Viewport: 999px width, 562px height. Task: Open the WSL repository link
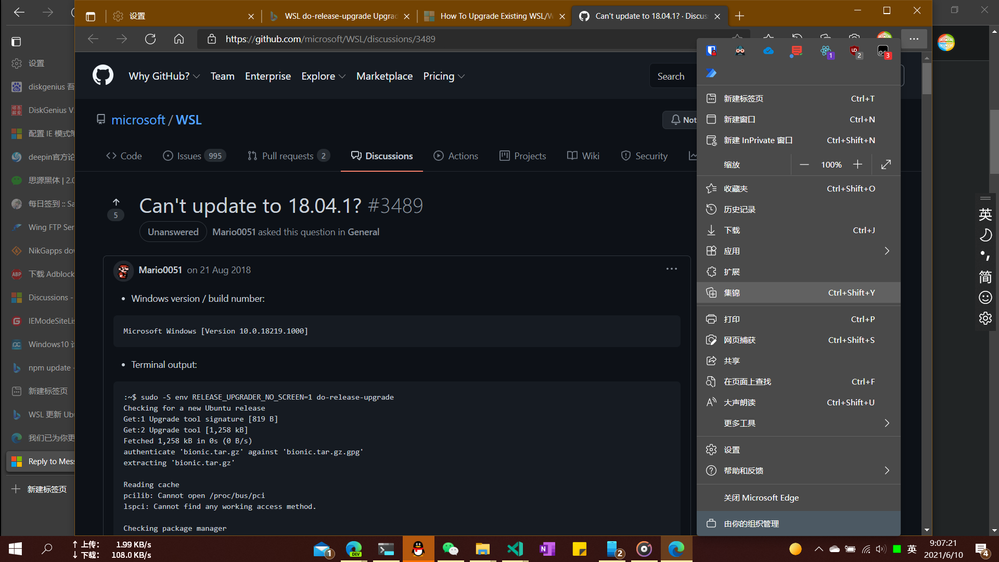[x=189, y=120]
